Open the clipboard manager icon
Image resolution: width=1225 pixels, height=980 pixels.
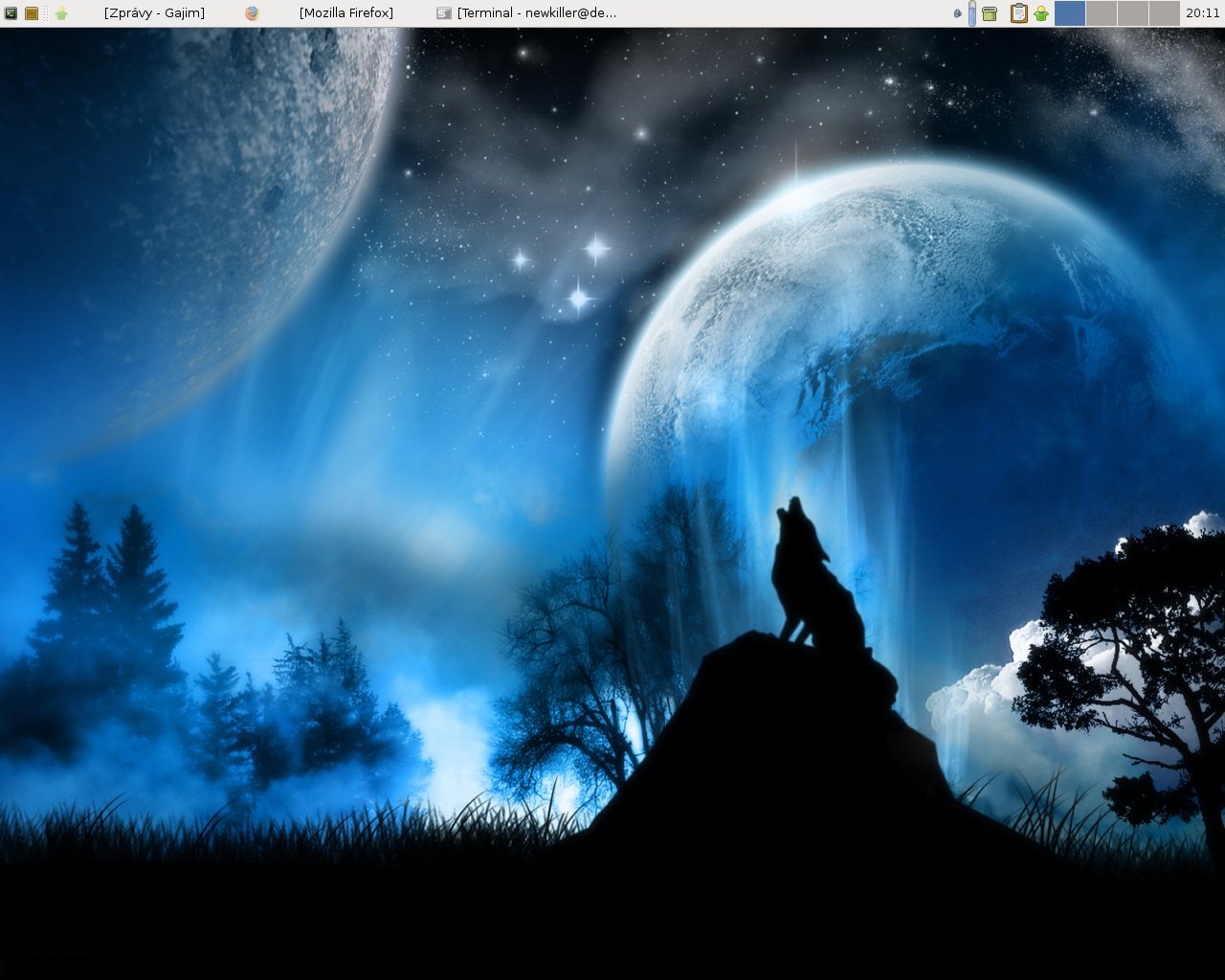1019,13
